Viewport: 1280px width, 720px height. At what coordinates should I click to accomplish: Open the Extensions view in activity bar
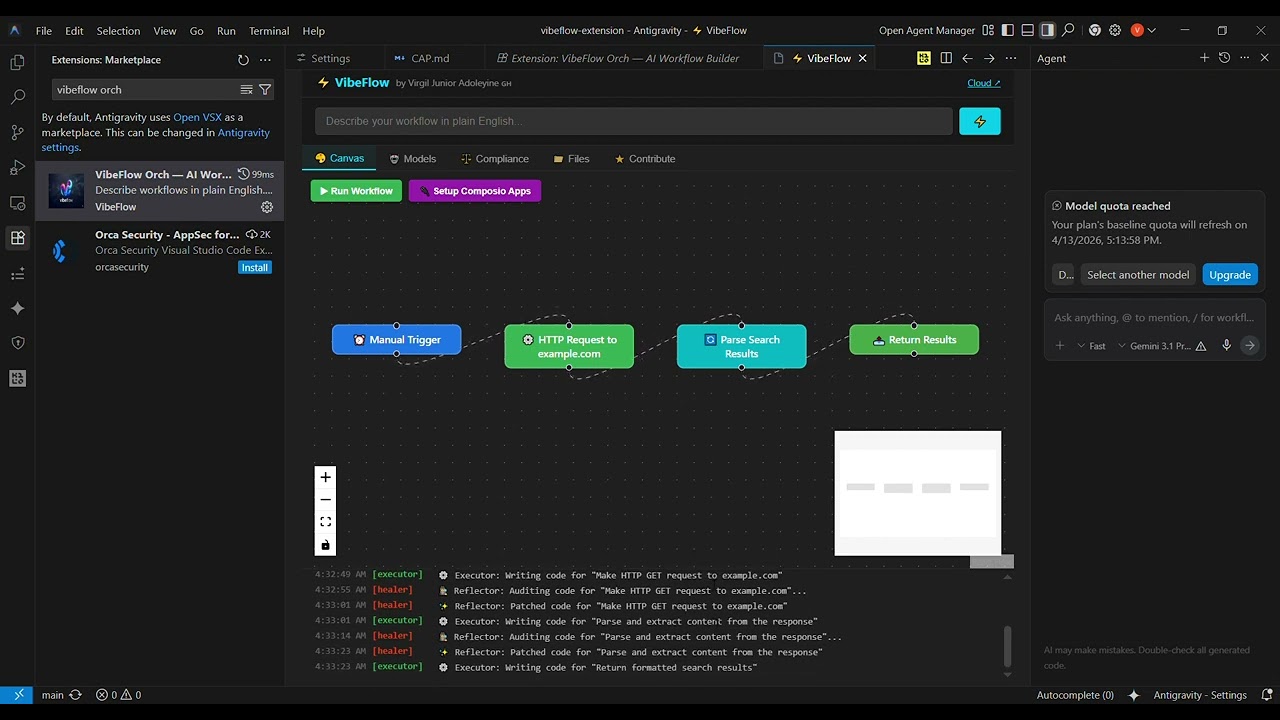point(17,238)
